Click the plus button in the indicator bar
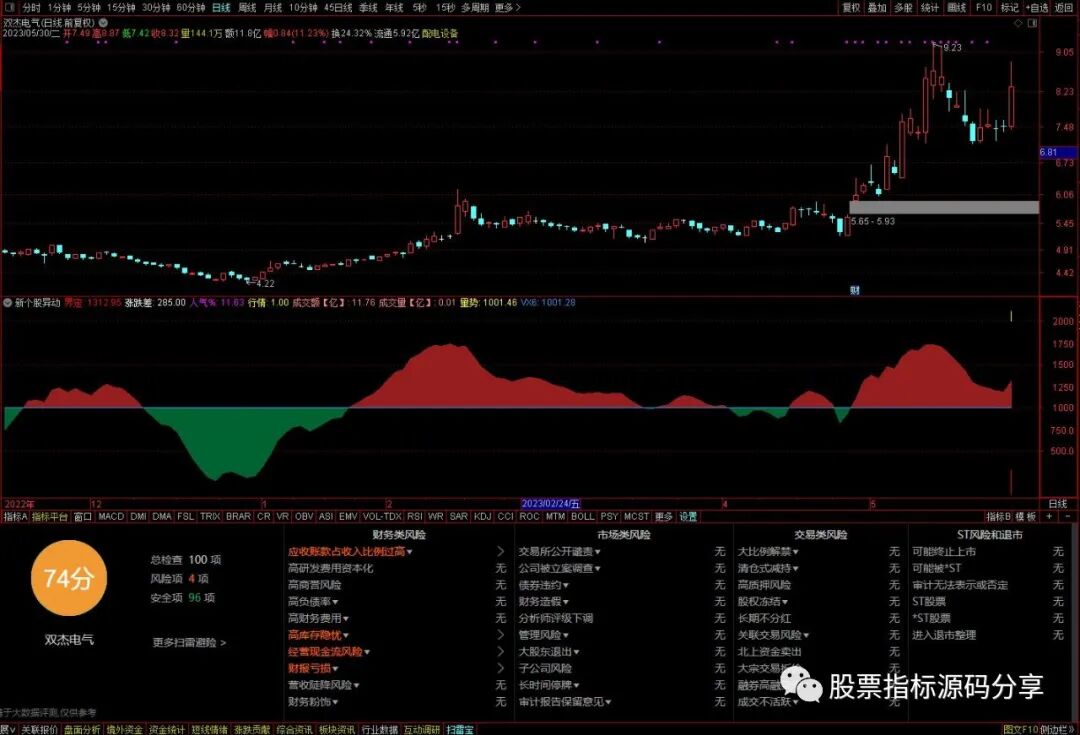The width and height of the screenshot is (1080, 735). [1050, 516]
